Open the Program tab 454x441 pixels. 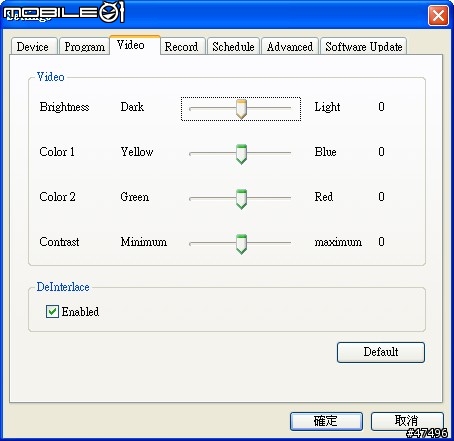tap(84, 46)
